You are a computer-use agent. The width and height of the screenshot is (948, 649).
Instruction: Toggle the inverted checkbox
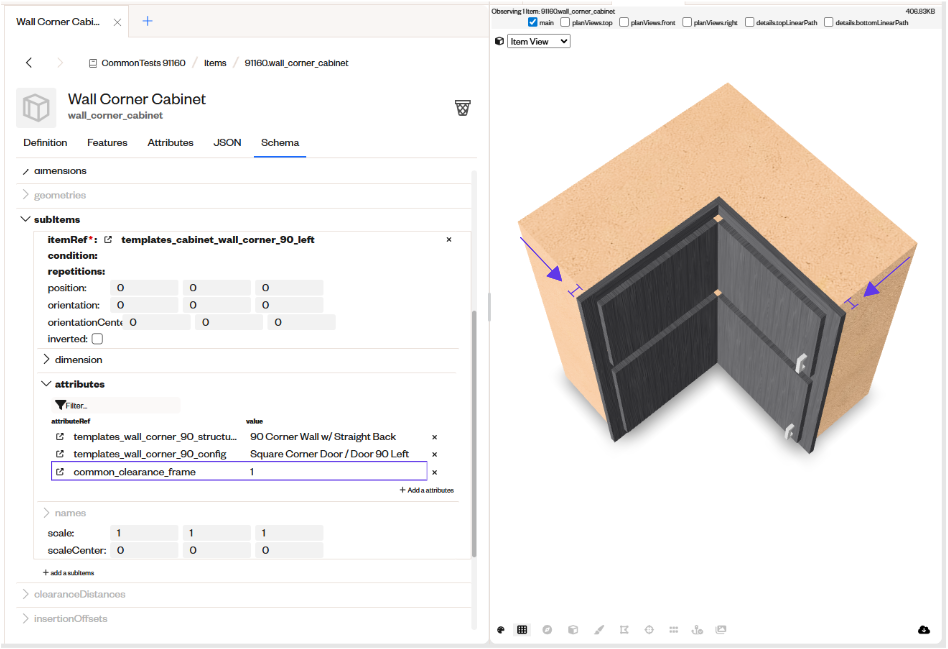pos(97,339)
